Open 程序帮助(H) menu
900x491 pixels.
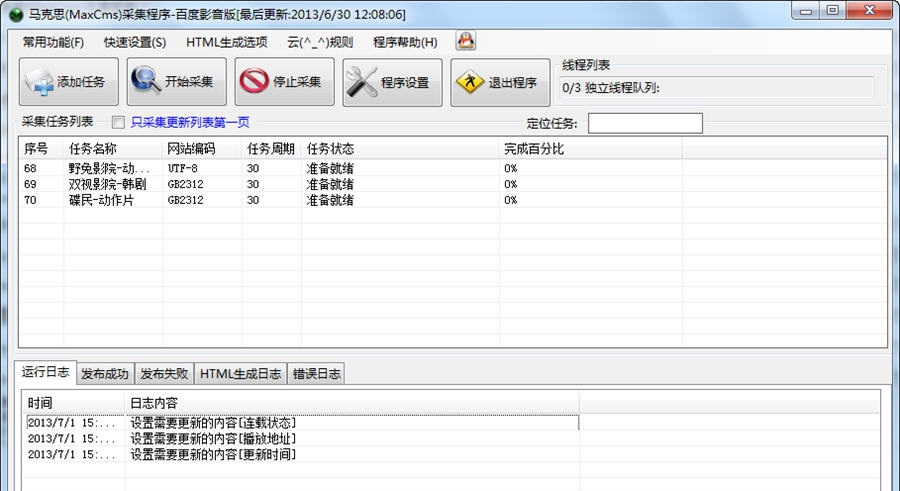pyautogui.click(x=405, y=42)
